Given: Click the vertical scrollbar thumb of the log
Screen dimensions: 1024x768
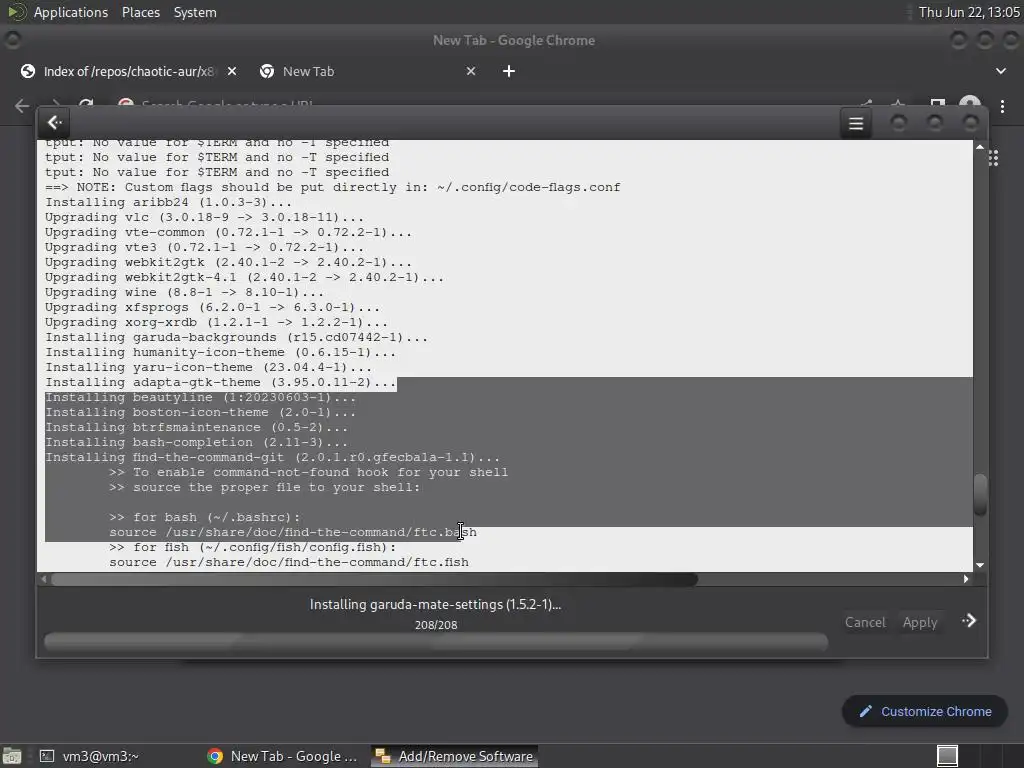Looking at the screenshot, I should pos(980,494).
